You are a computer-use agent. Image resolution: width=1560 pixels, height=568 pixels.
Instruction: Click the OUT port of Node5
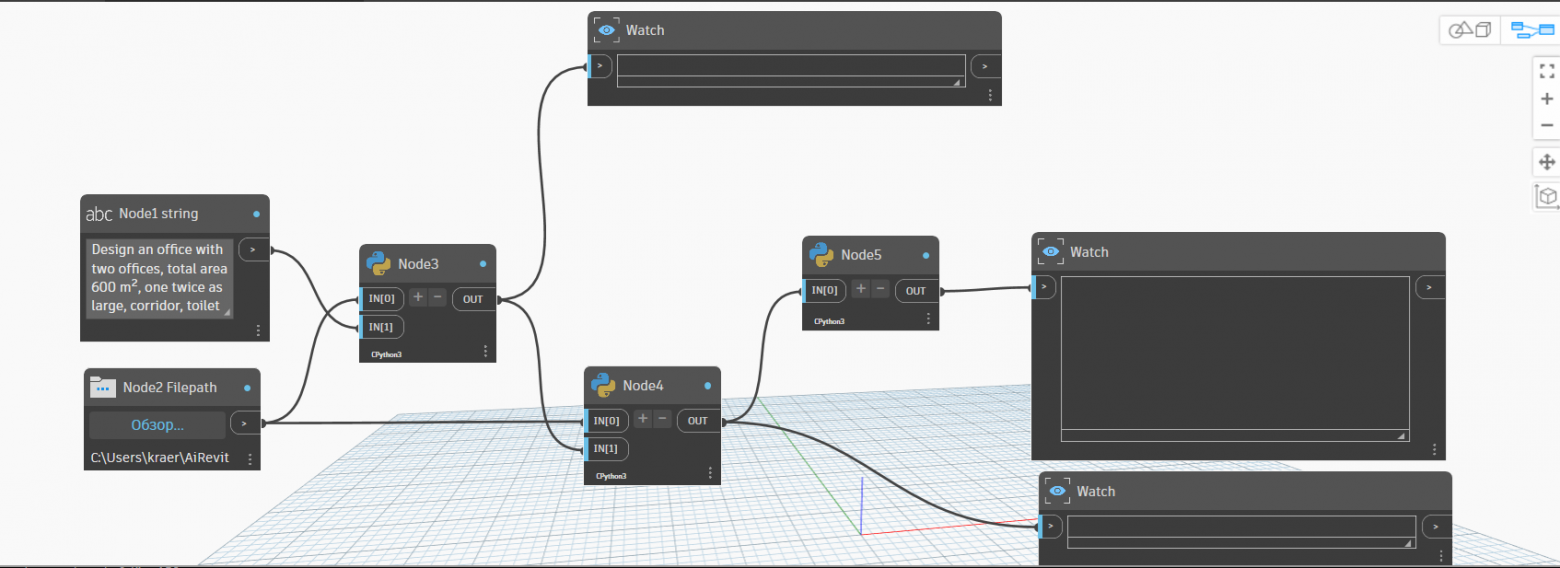pyautogui.click(x=916, y=291)
